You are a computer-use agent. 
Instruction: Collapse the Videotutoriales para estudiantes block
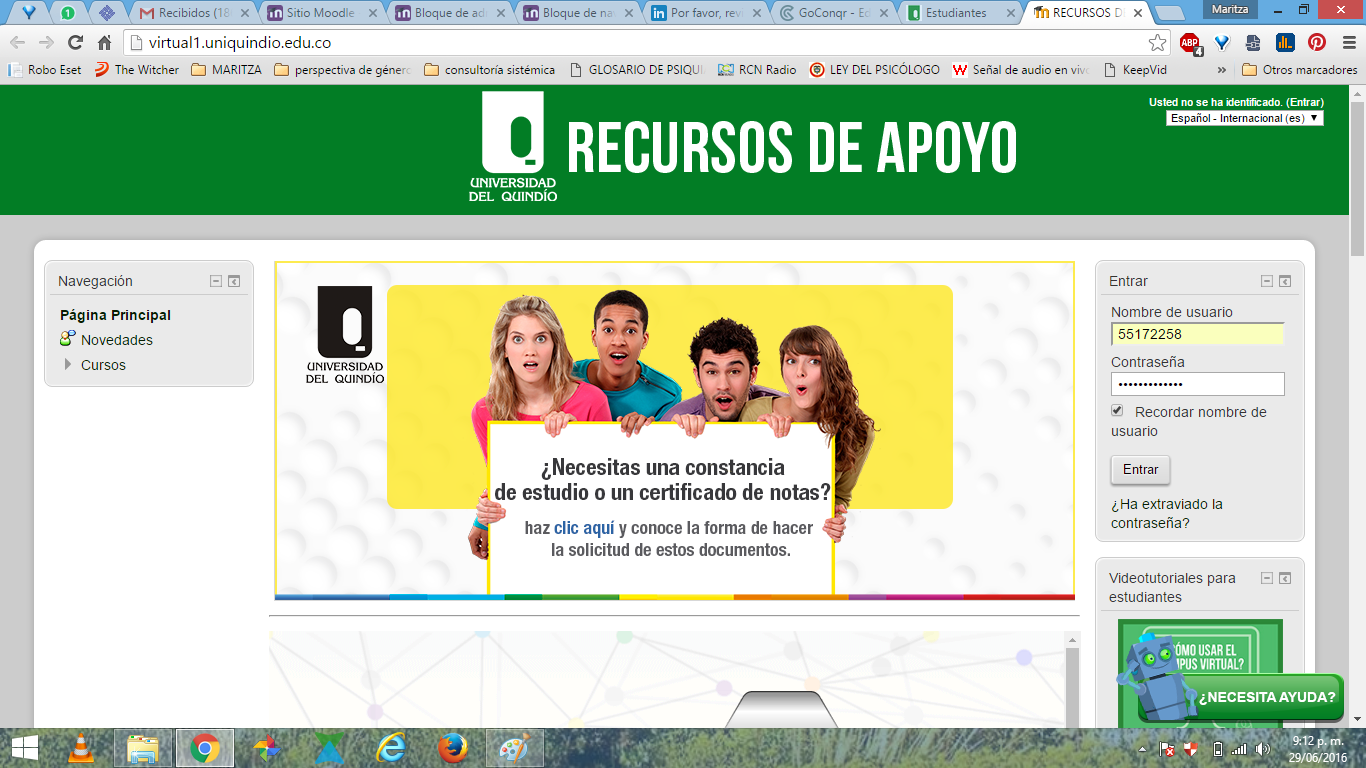pos(1266,578)
